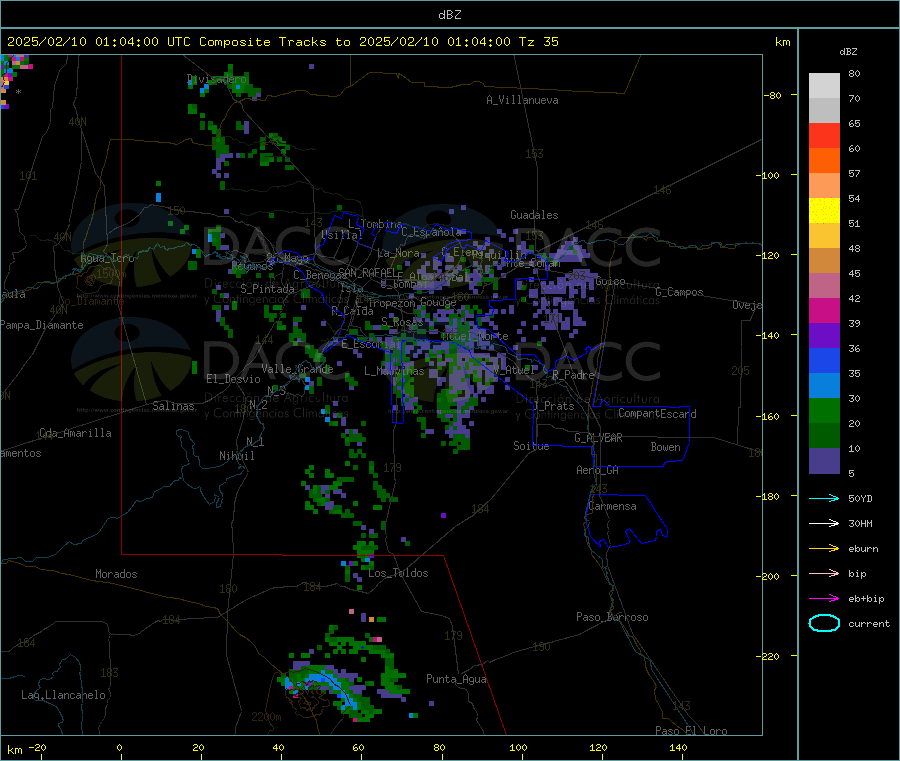900x761 pixels.
Task: Click the S_Rosas map label
Action: [x=402, y=321]
